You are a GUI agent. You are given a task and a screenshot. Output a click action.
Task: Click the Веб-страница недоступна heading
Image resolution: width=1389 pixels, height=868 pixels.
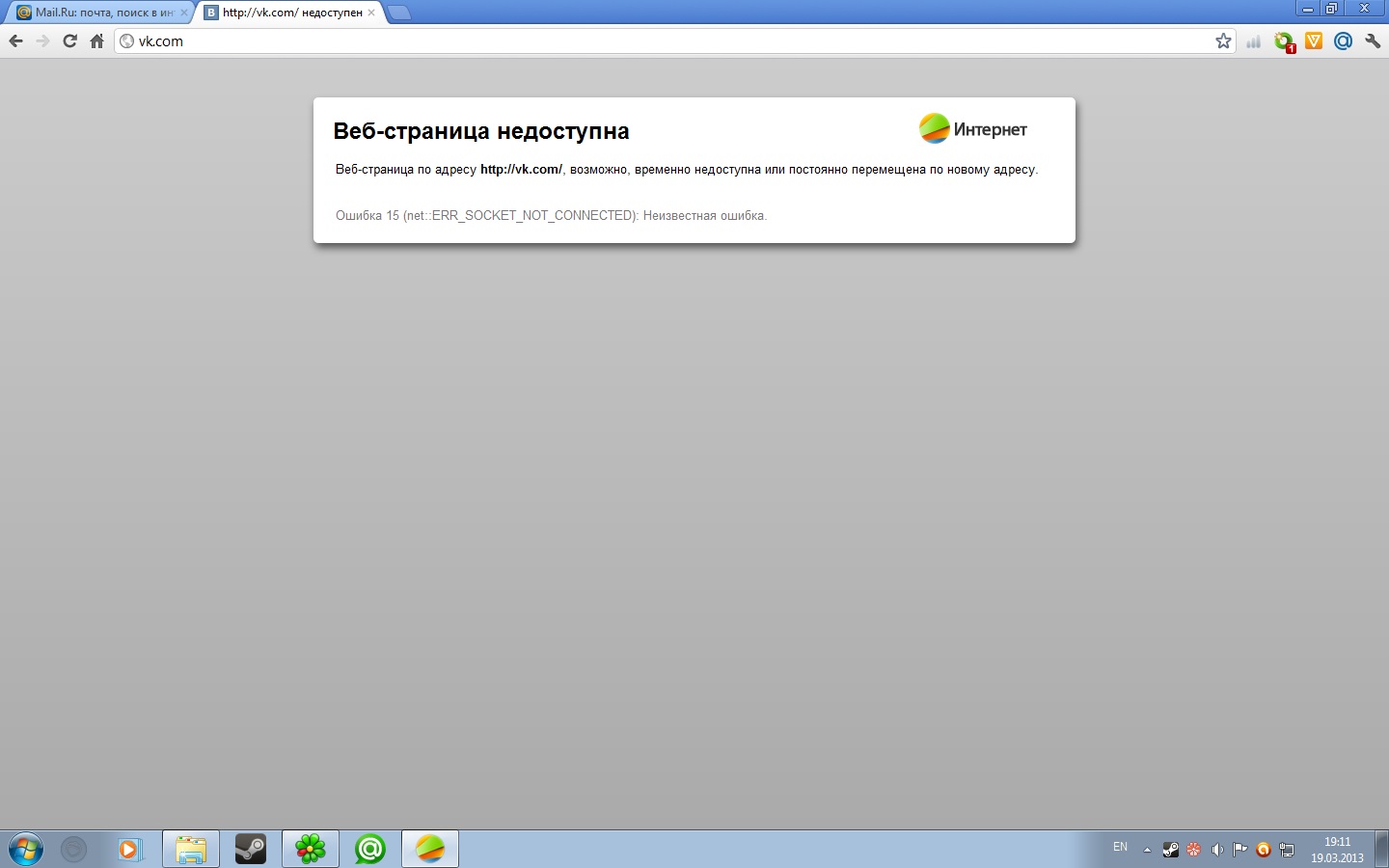click(x=481, y=131)
